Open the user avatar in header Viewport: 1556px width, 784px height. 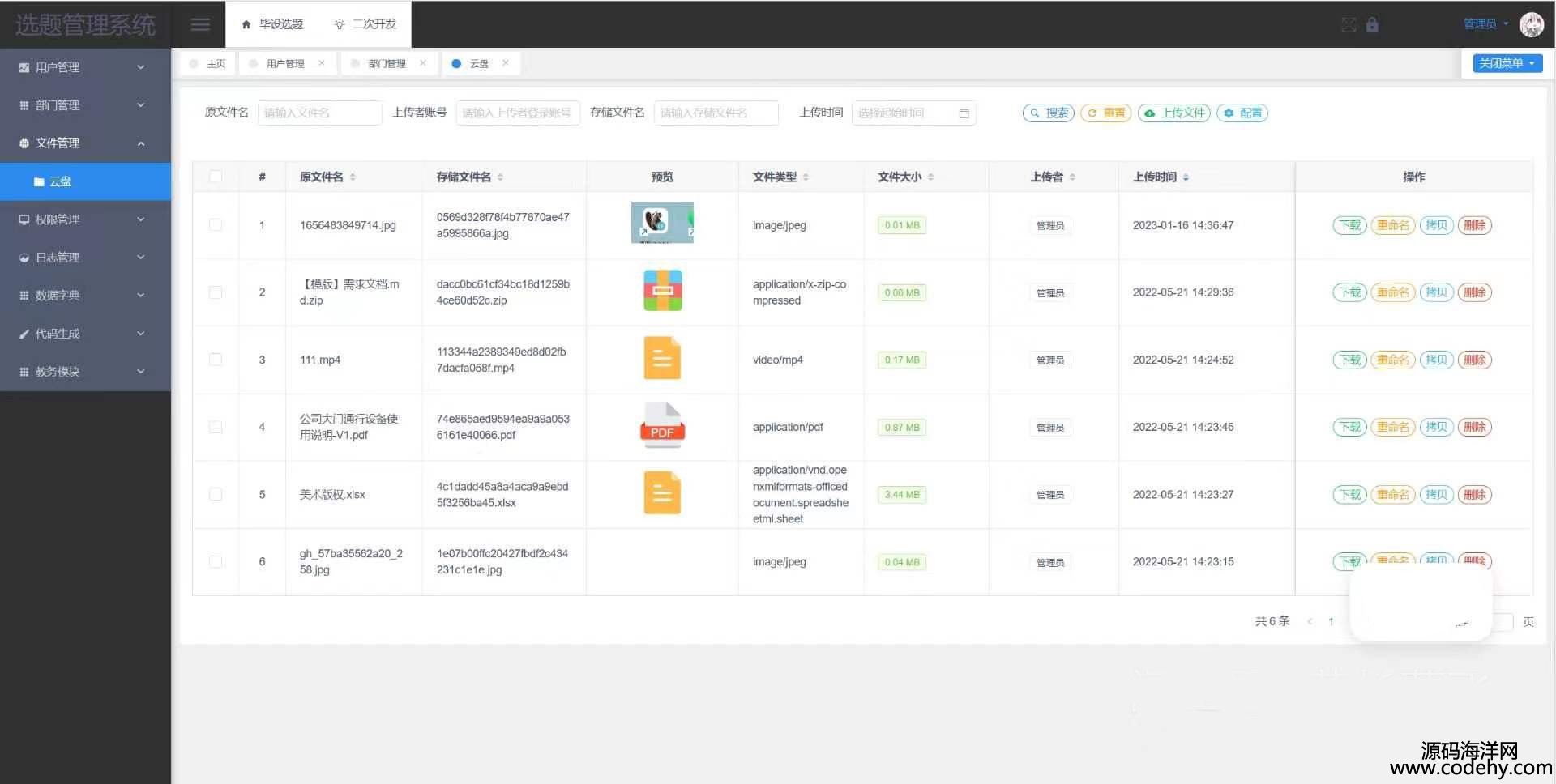click(x=1531, y=24)
